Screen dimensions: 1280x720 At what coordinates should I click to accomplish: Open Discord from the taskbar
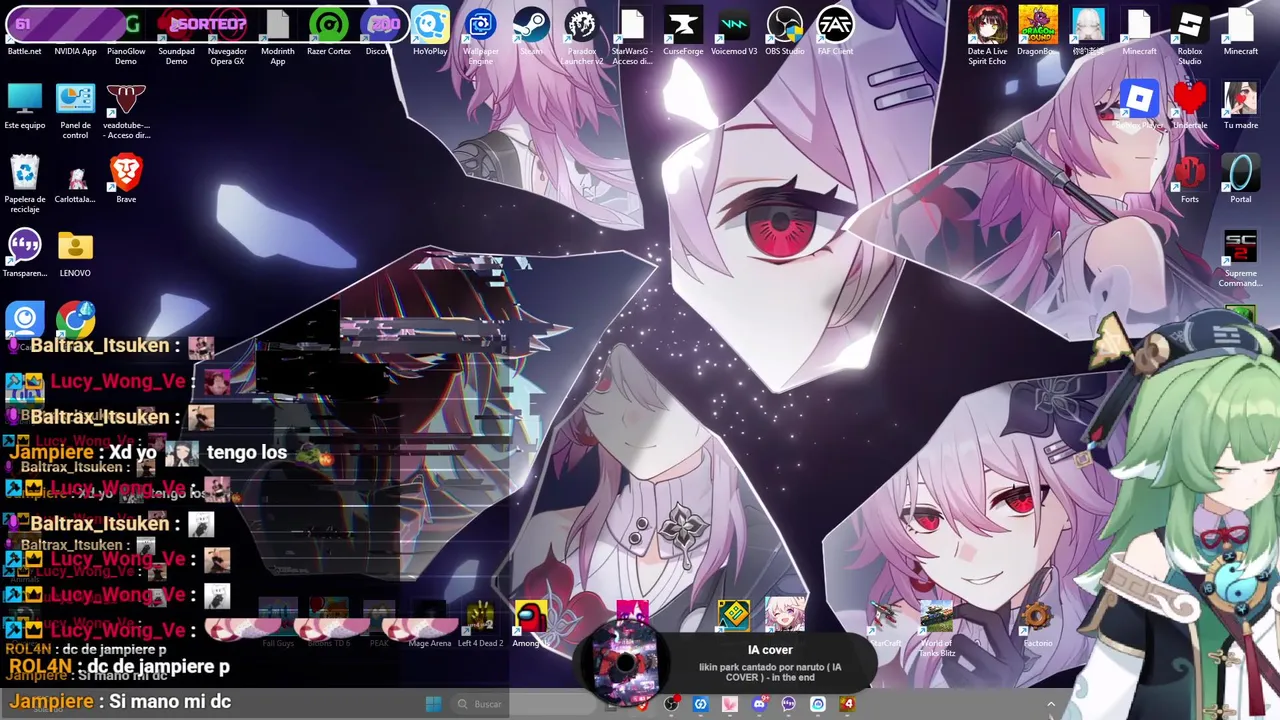click(759, 704)
